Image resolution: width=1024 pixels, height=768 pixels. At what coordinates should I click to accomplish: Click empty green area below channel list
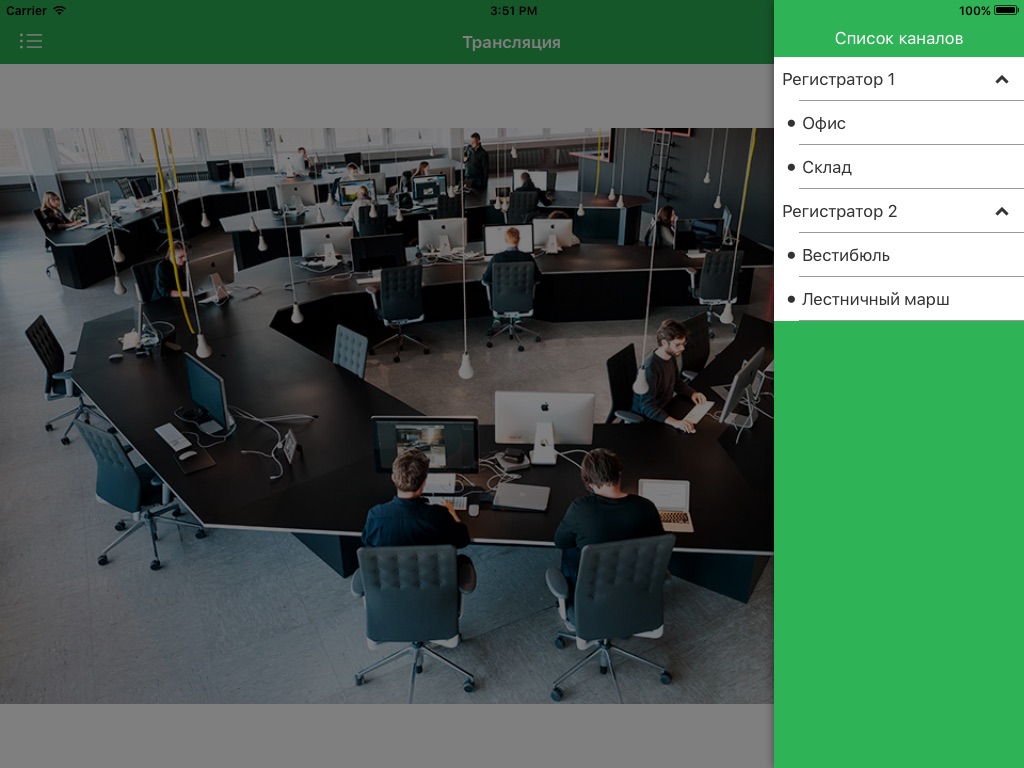[899, 544]
